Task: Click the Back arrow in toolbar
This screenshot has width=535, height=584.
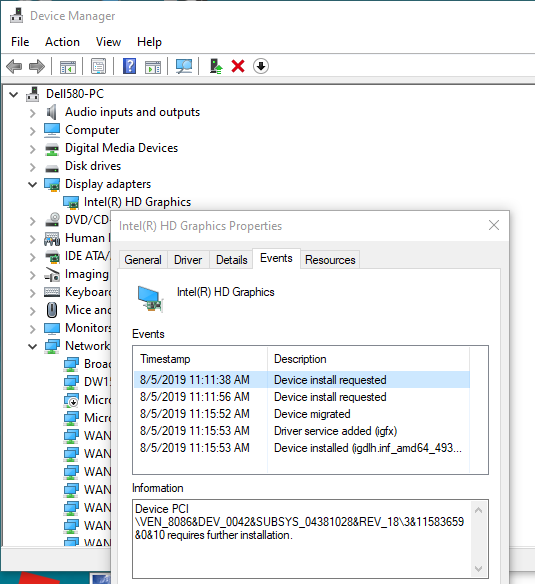Action: click(x=14, y=67)
